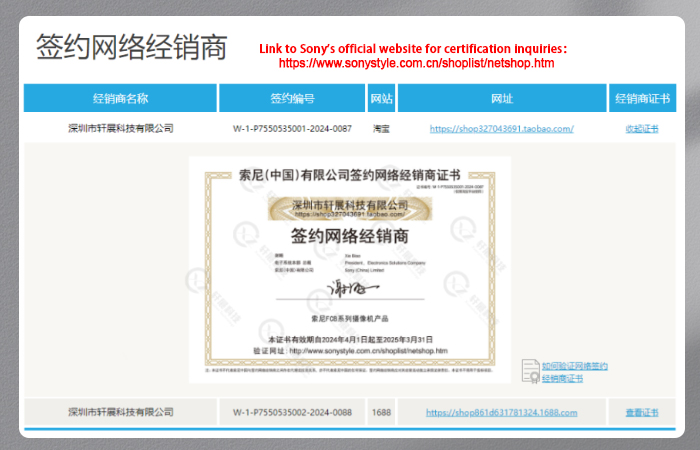View certificate via 查看证书 link
The height and width of the screenshot is (450, 700).
tap(642, 412)
